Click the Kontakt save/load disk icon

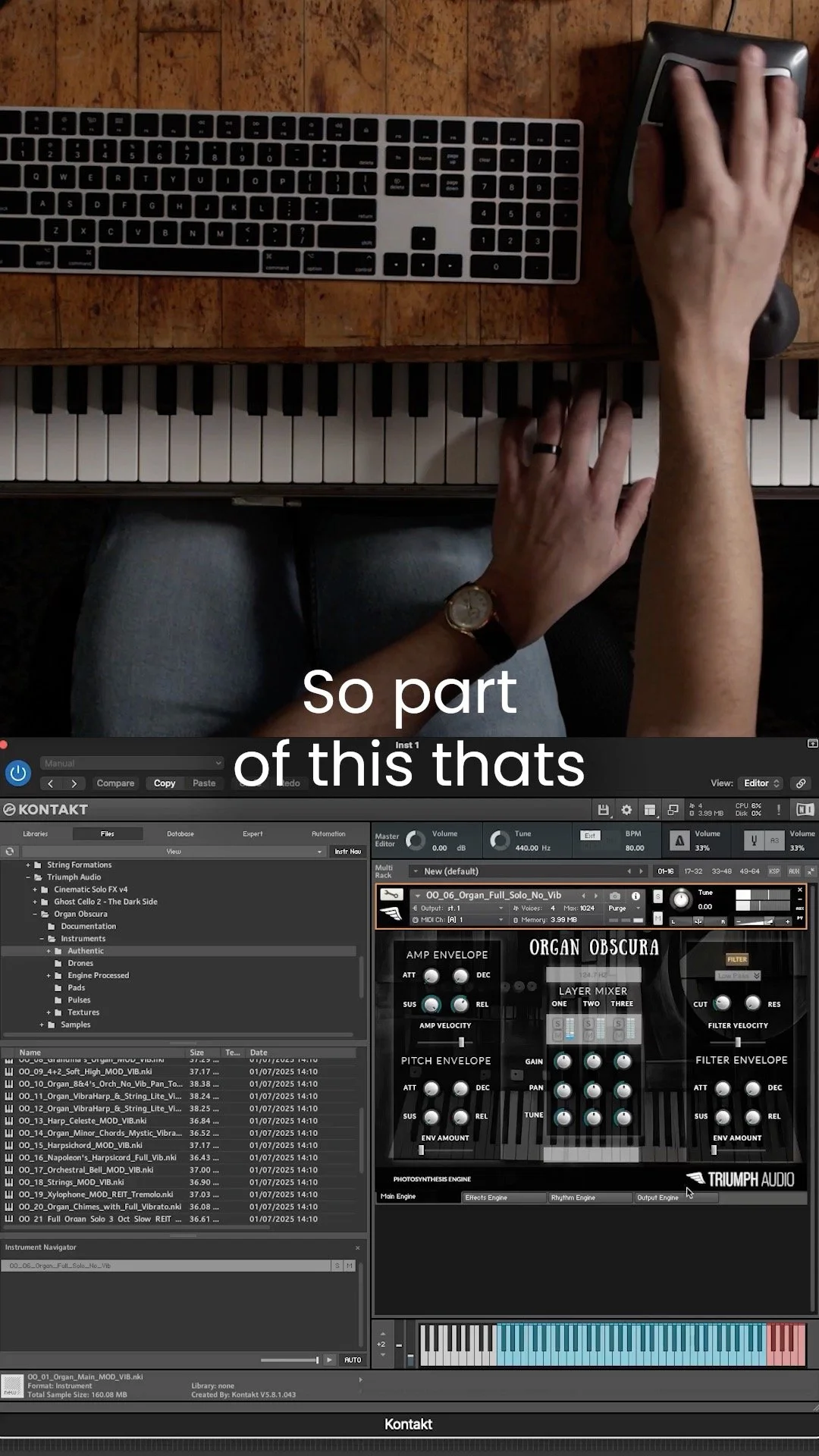603,810
